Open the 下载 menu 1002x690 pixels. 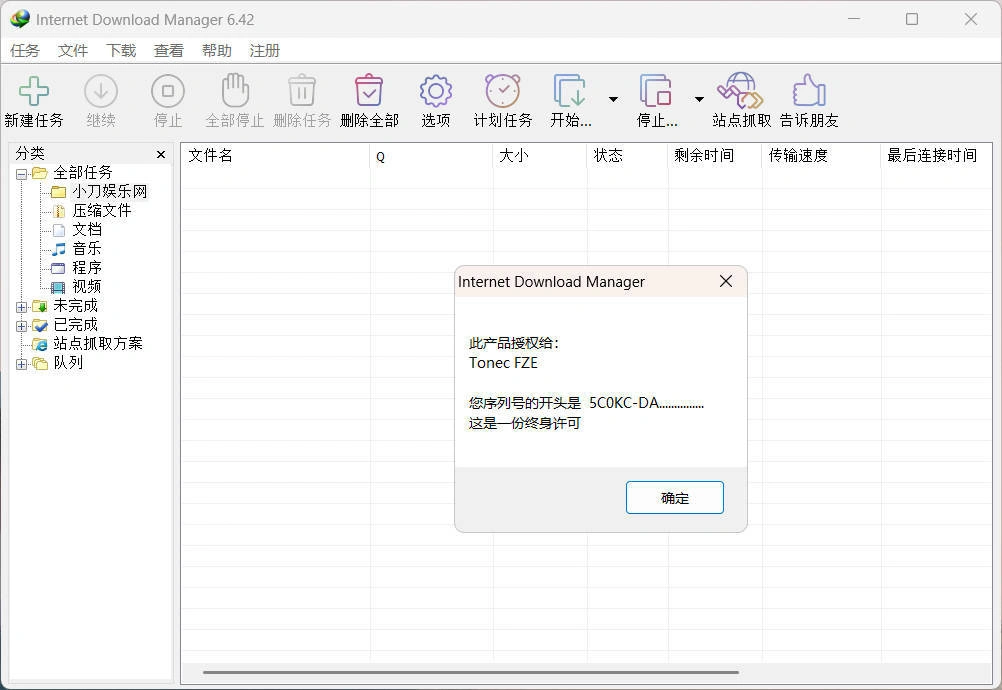point(120,50)
